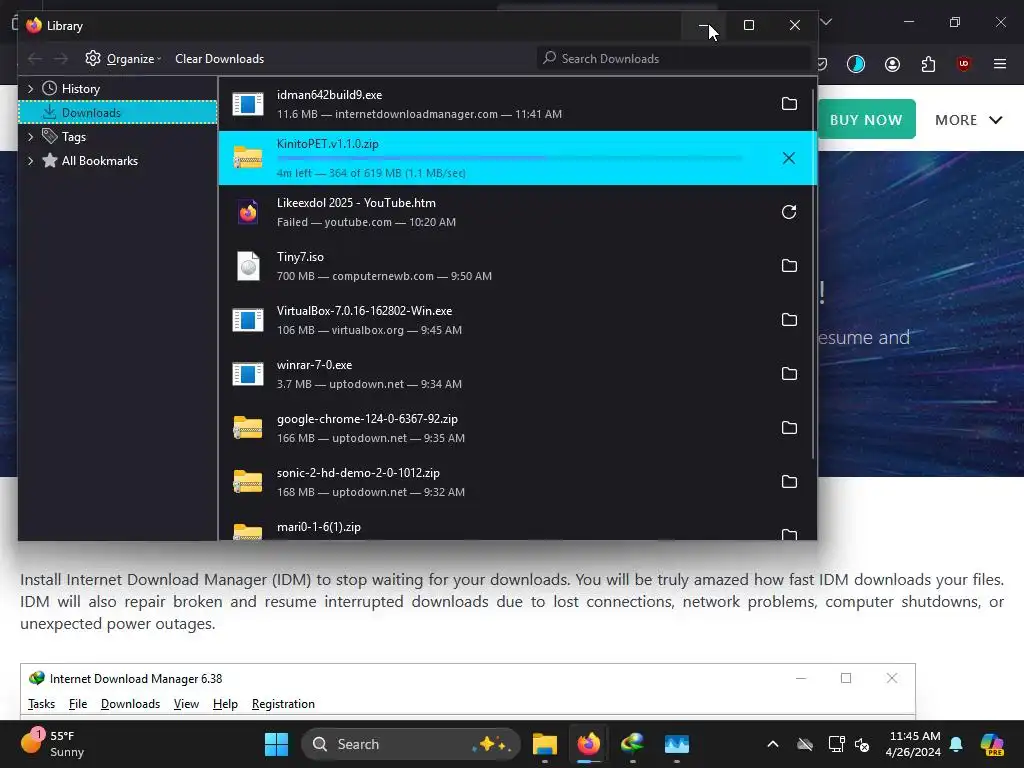Open File menu in the IDM screenshot

[78, 704]
